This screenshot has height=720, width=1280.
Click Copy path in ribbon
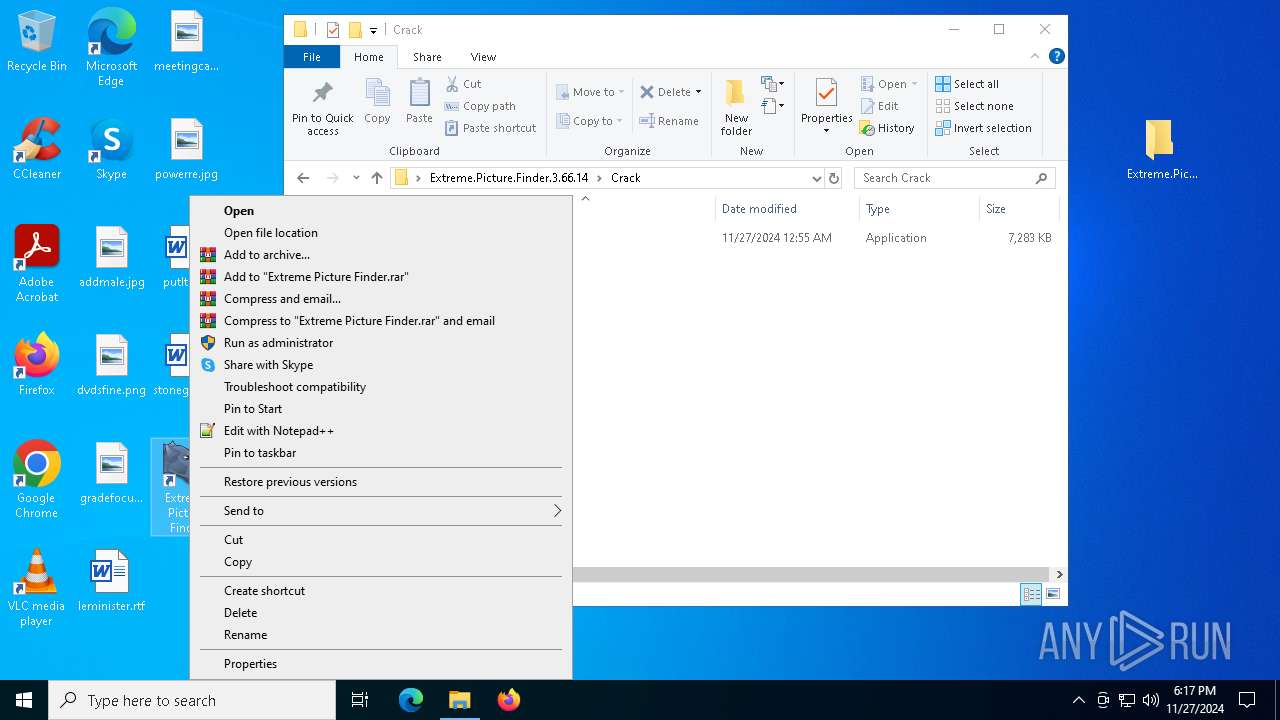pos(480,106)
